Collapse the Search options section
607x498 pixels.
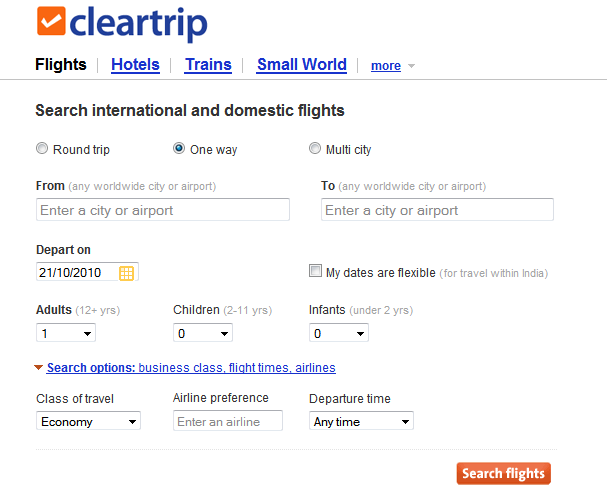point(40,368)
